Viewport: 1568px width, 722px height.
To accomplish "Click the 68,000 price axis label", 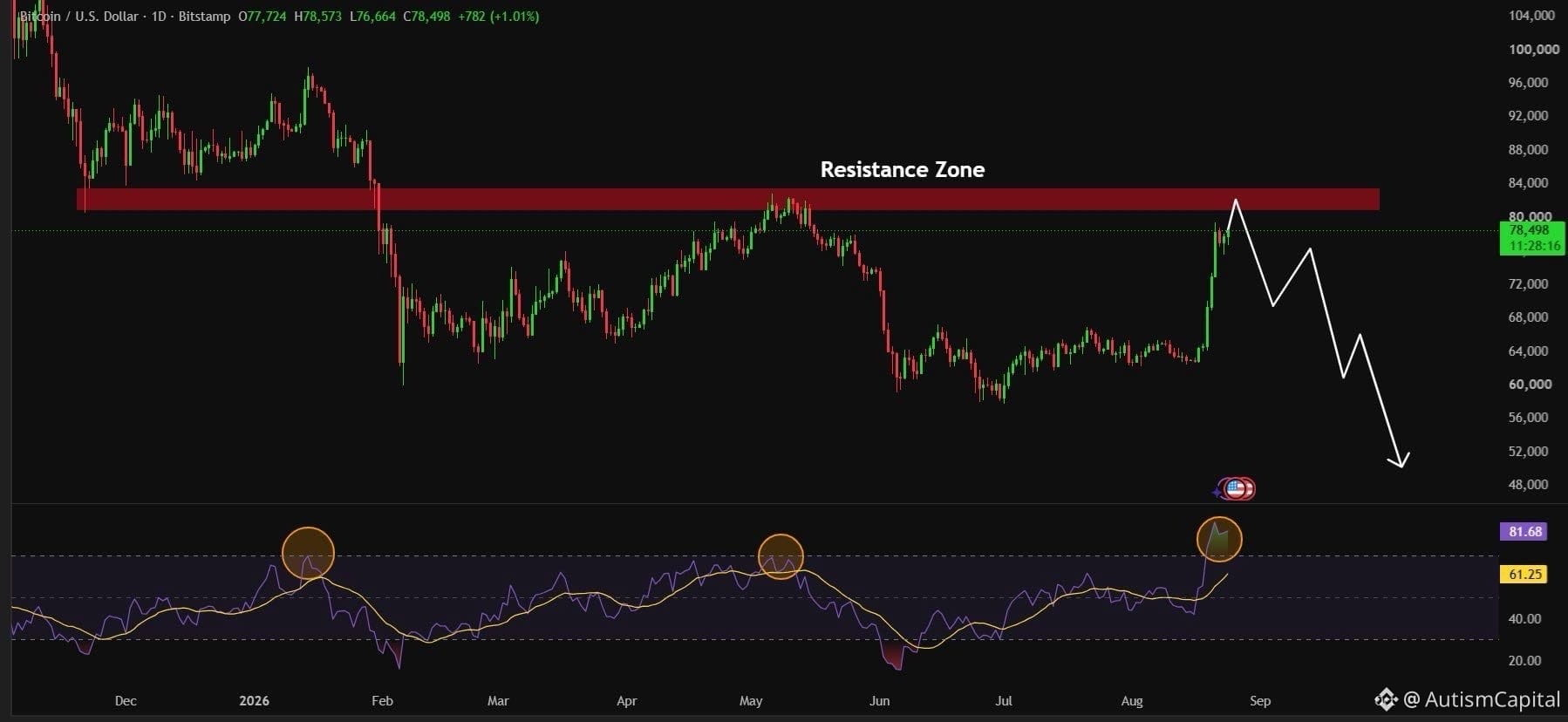I will coord(1529,317).
